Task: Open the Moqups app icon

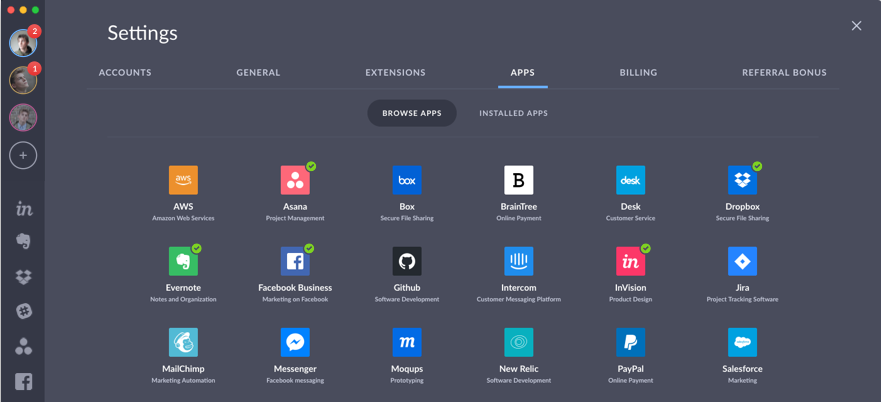Action: click(x=407, y=342)
